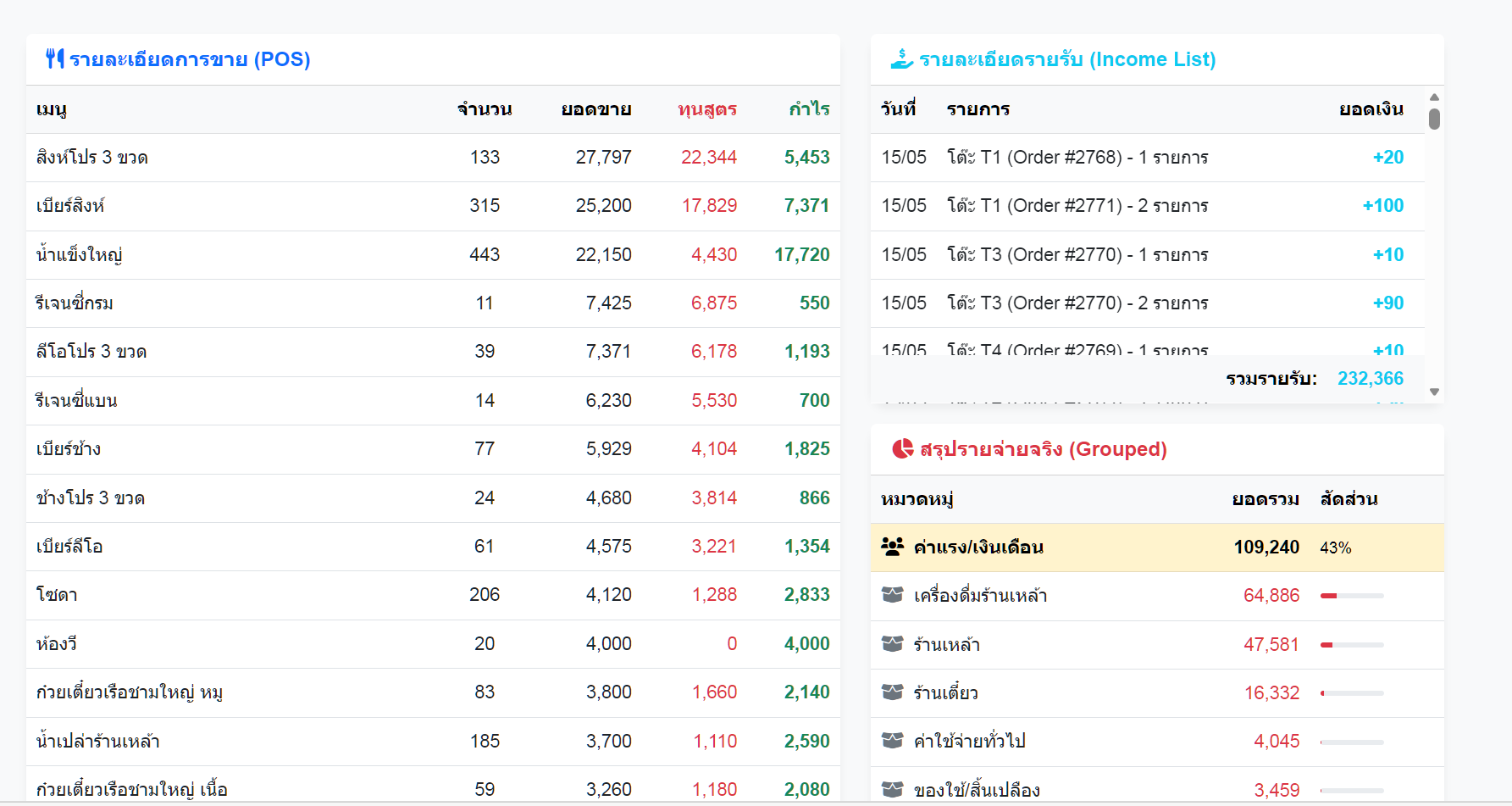The height and width of the screenshot is (806, 1512).
Task: Click the สรุปรายจ่ายจริง (Grouped) heading
Action: point(1044,449)
